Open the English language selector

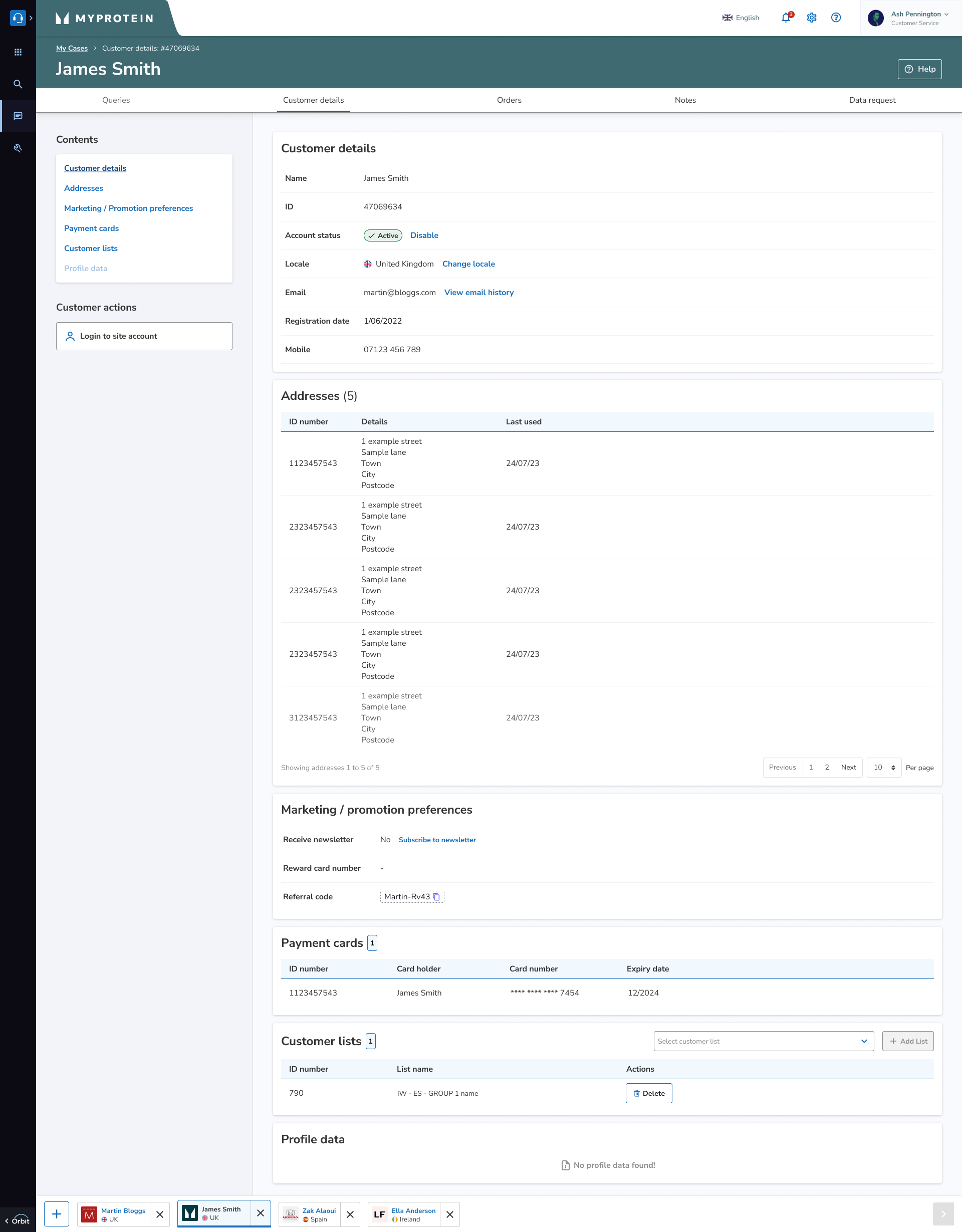[x=741, y=18]
